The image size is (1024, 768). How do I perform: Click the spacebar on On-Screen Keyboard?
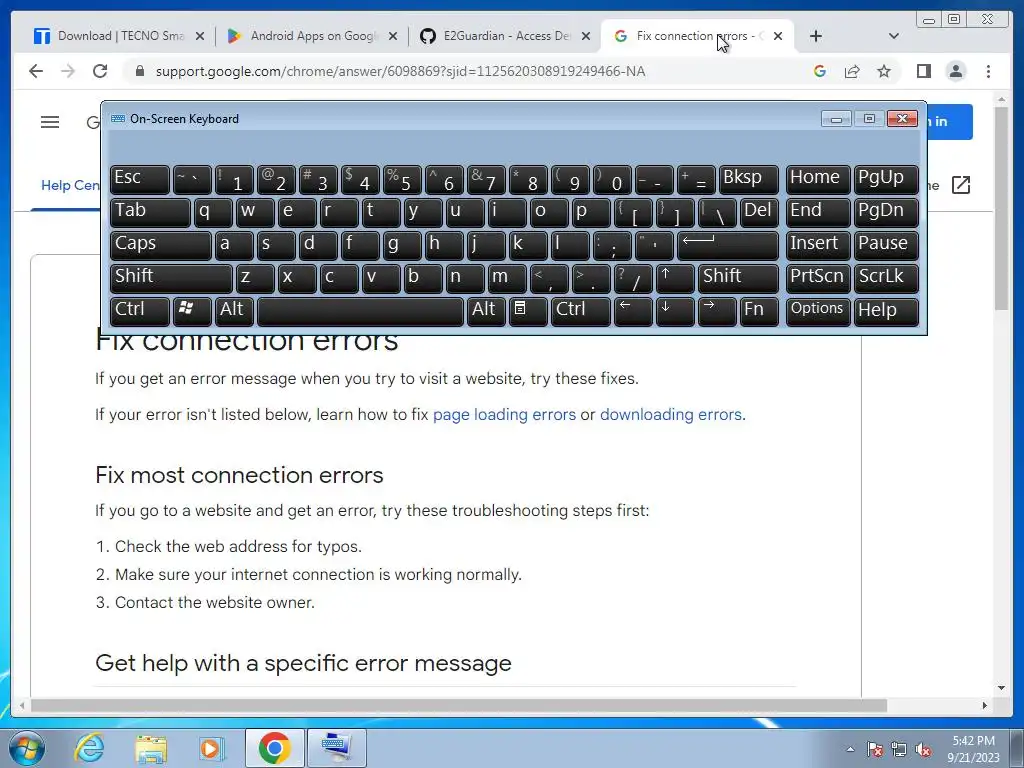[x=360, y=312]
